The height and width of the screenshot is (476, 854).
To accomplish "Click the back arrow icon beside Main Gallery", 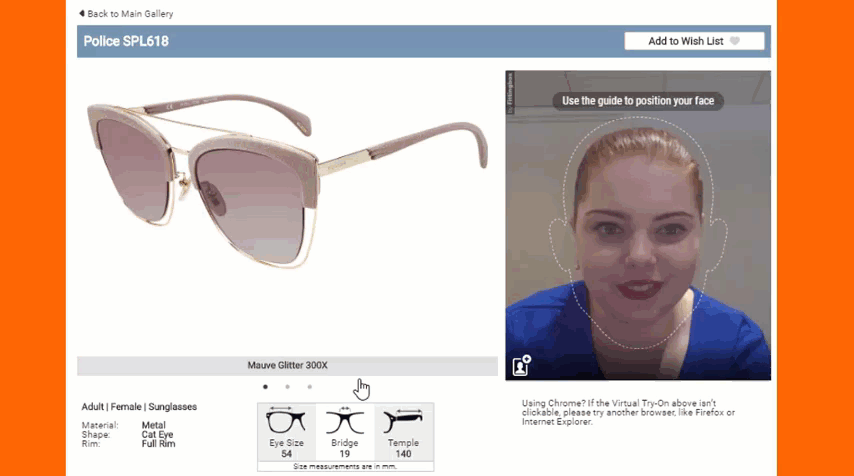I will point(82,13).
